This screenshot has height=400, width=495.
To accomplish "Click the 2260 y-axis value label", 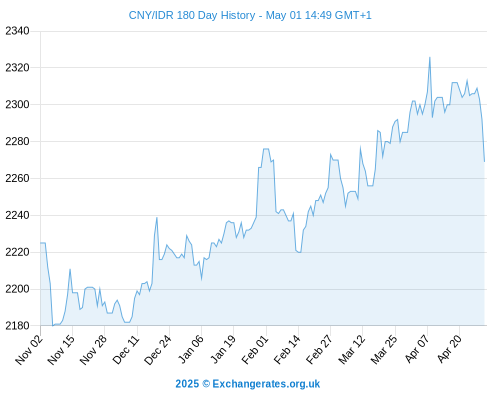I will (x=17, y=178).
